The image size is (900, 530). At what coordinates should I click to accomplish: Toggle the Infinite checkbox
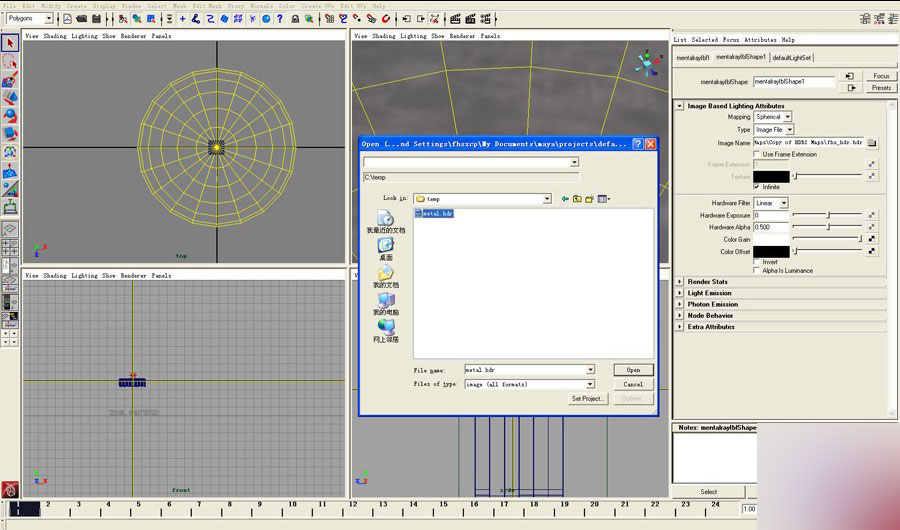(x=757, y=187)
